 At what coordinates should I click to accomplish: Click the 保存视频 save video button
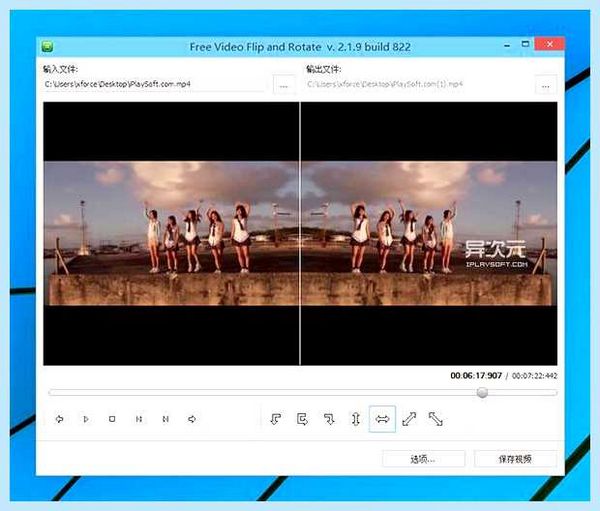(x=515, y=459)
